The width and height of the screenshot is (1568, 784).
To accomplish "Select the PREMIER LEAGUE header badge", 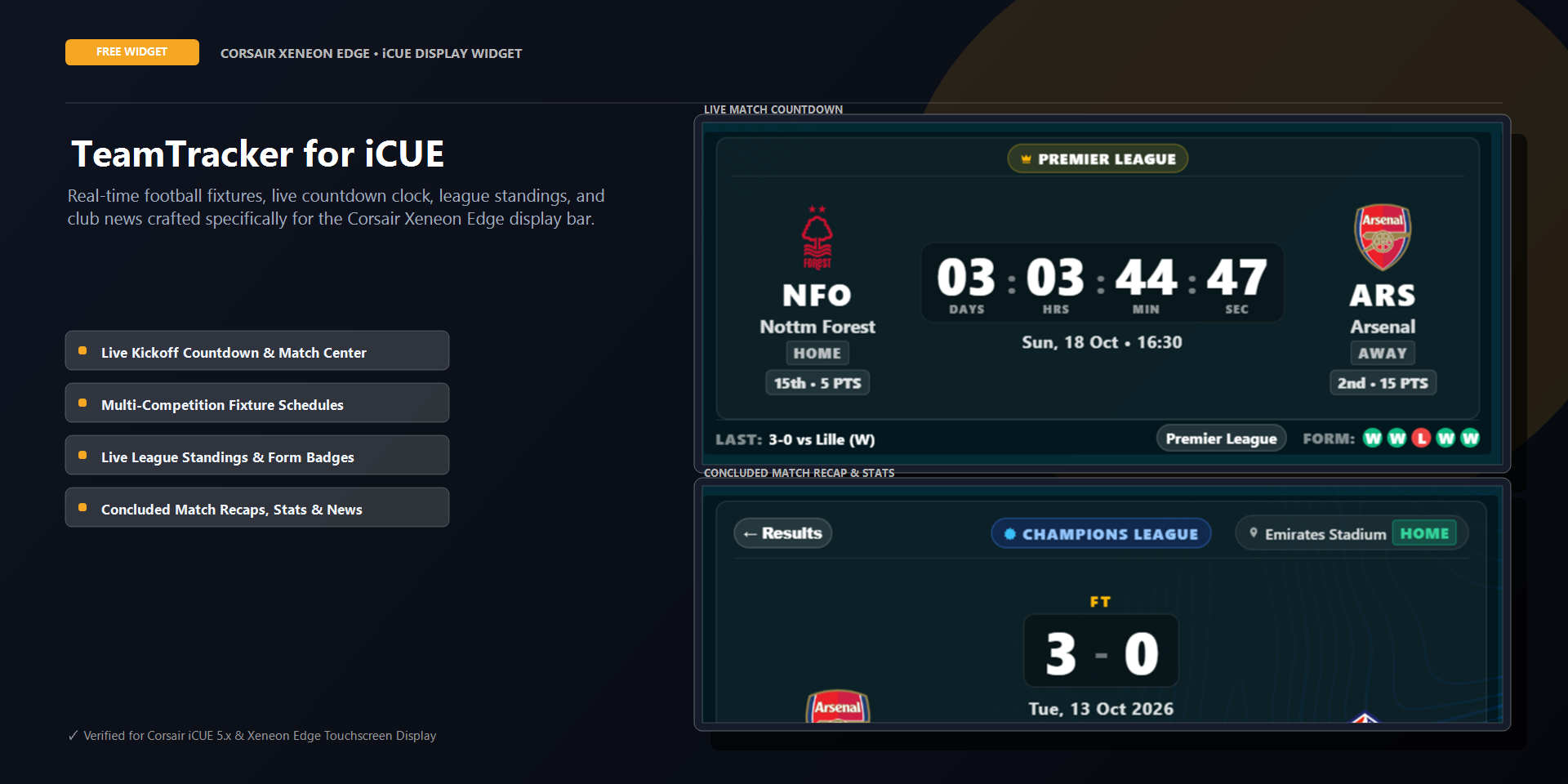I will click(x=1098, y=158).
